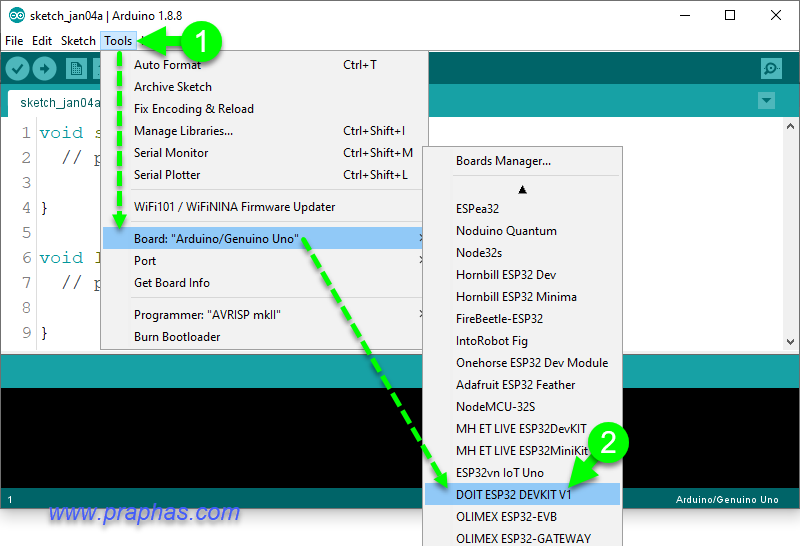Image resolution: width=800 pixels, height=546 pixels.
Task: Click the Tools menu
Action: coord(118,41)
